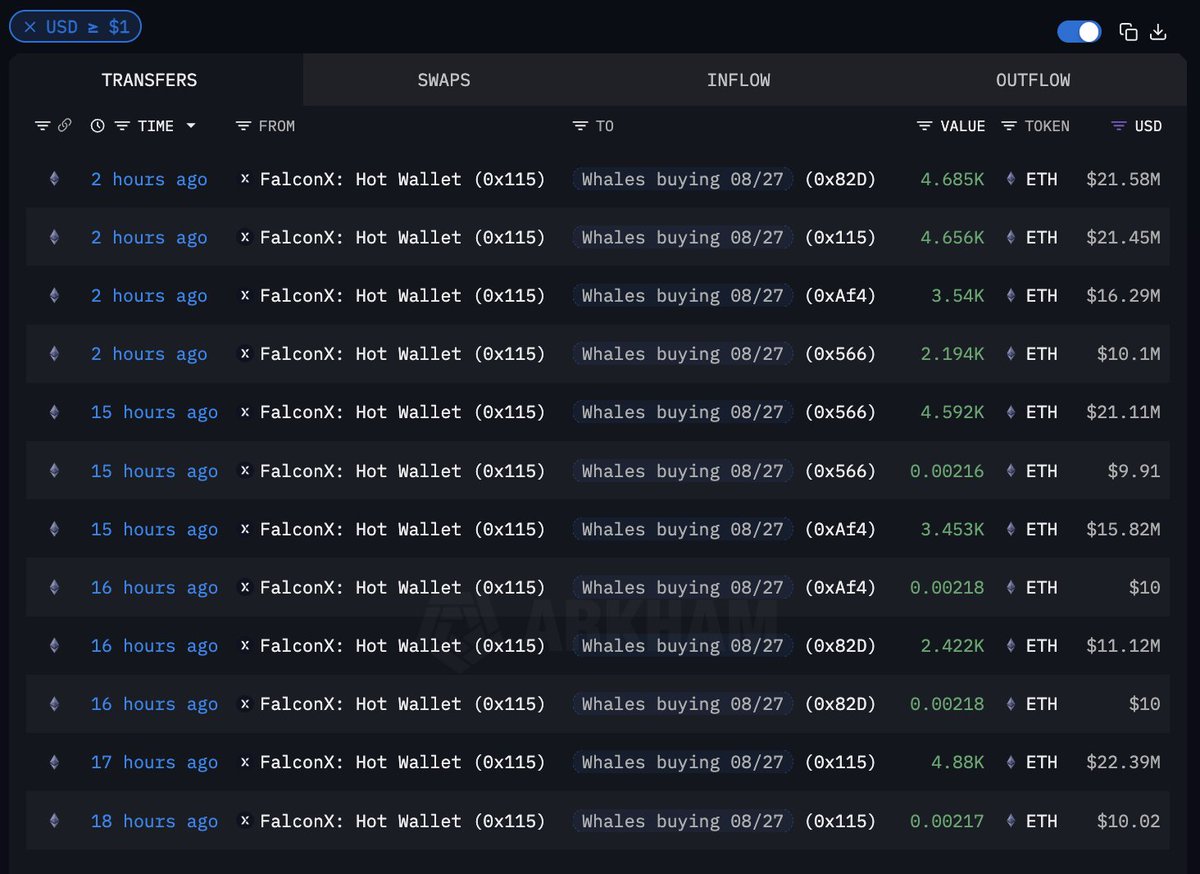Open FalconX: Hot Wallet in $16.29M row
The height and width of the screenshot is (874, 1200).
[x=403, y=296]
